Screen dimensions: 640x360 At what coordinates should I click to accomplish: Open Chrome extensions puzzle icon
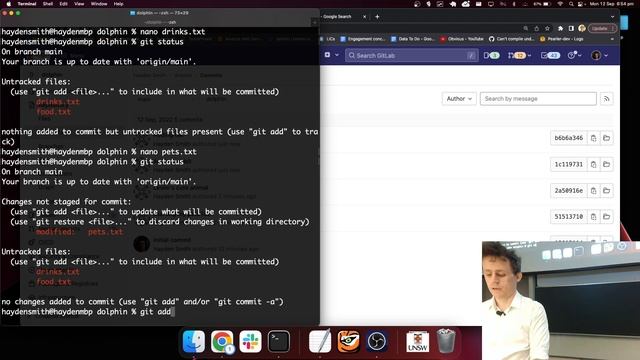click(560, 28)
